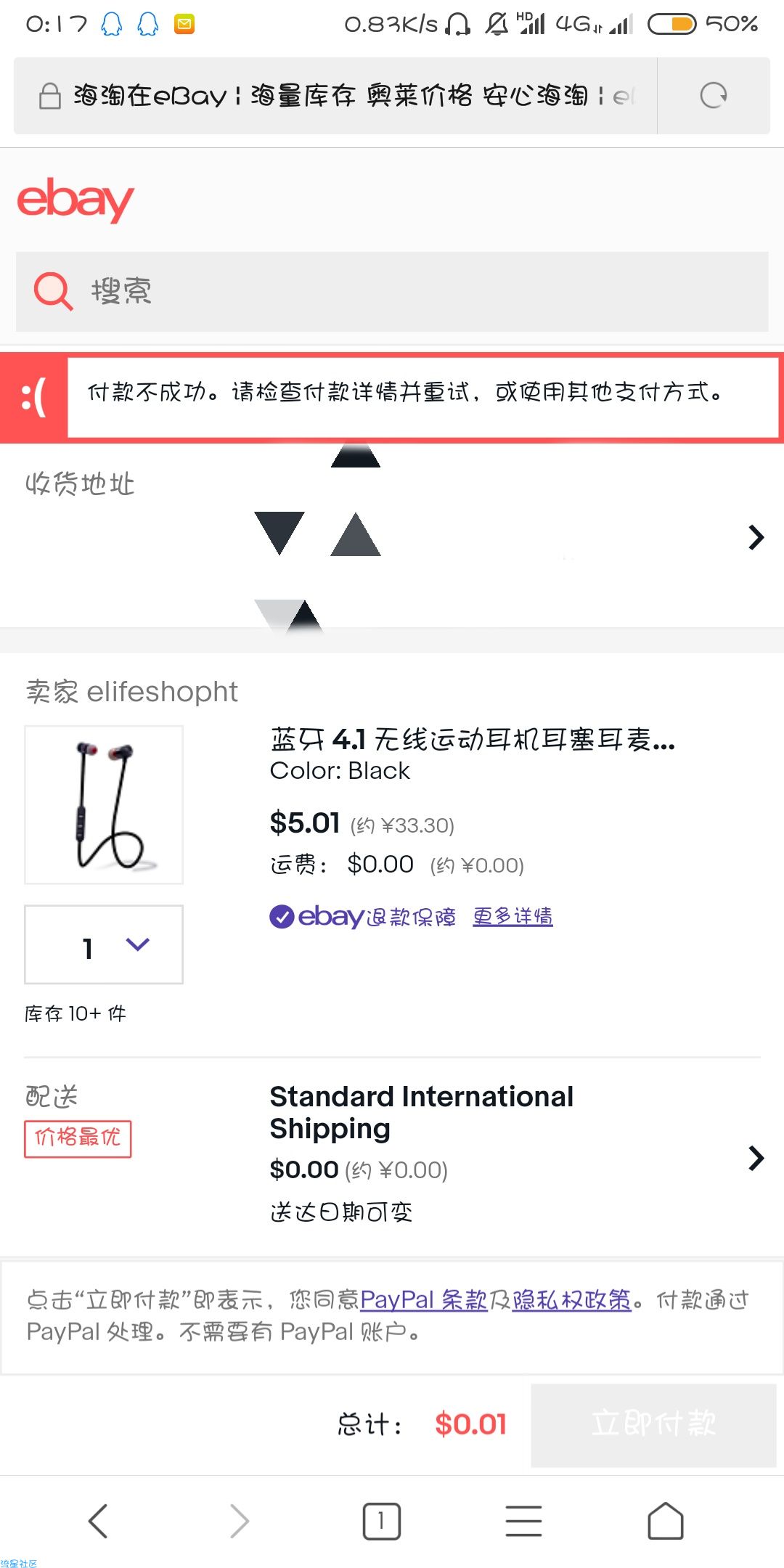The width and height of the screenshot is (784, 1568).
Task: Open the PayPal 条款 link
Action: 423,1299
